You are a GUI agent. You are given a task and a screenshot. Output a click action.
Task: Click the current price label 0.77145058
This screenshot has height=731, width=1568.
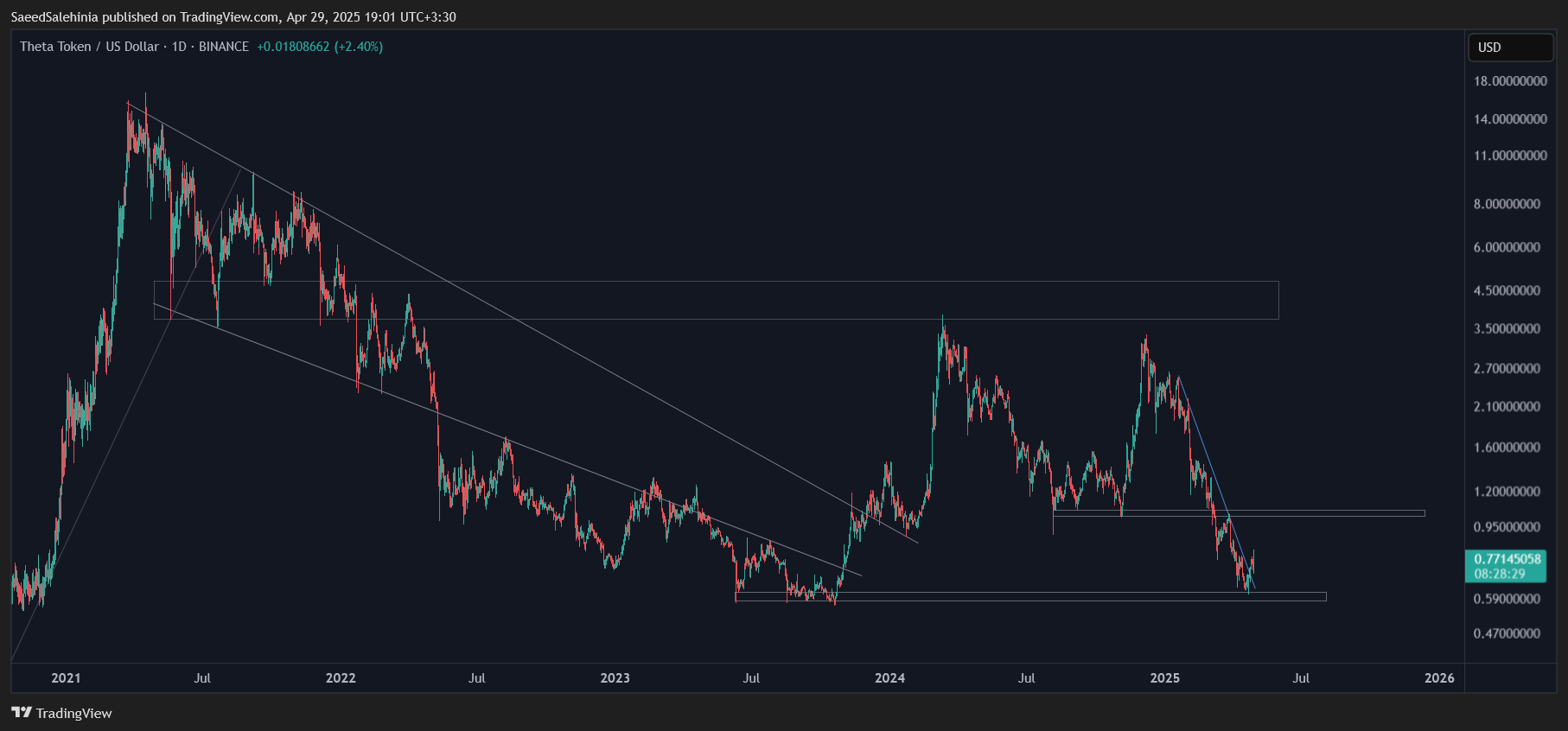[x=1507, y=559]
